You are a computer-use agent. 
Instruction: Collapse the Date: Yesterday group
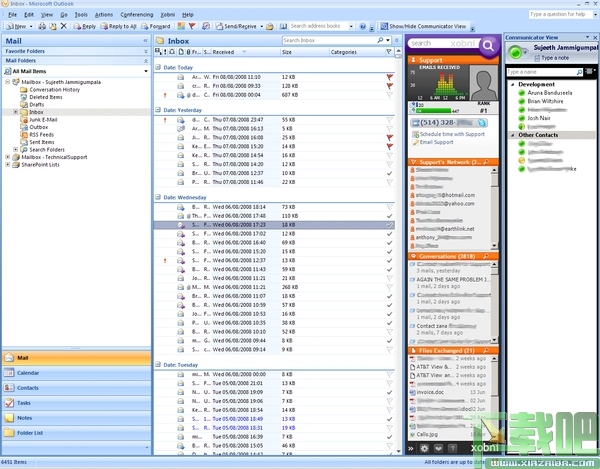[158, 110]
